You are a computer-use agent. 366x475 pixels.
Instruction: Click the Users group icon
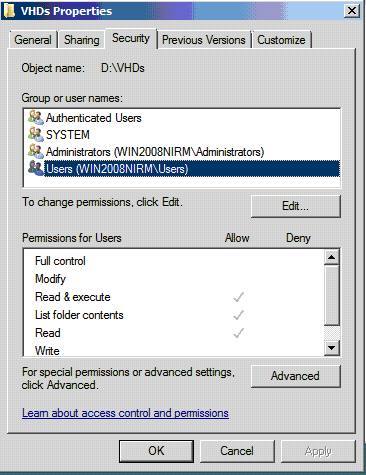pyautogui.click(x=36, y=168)
